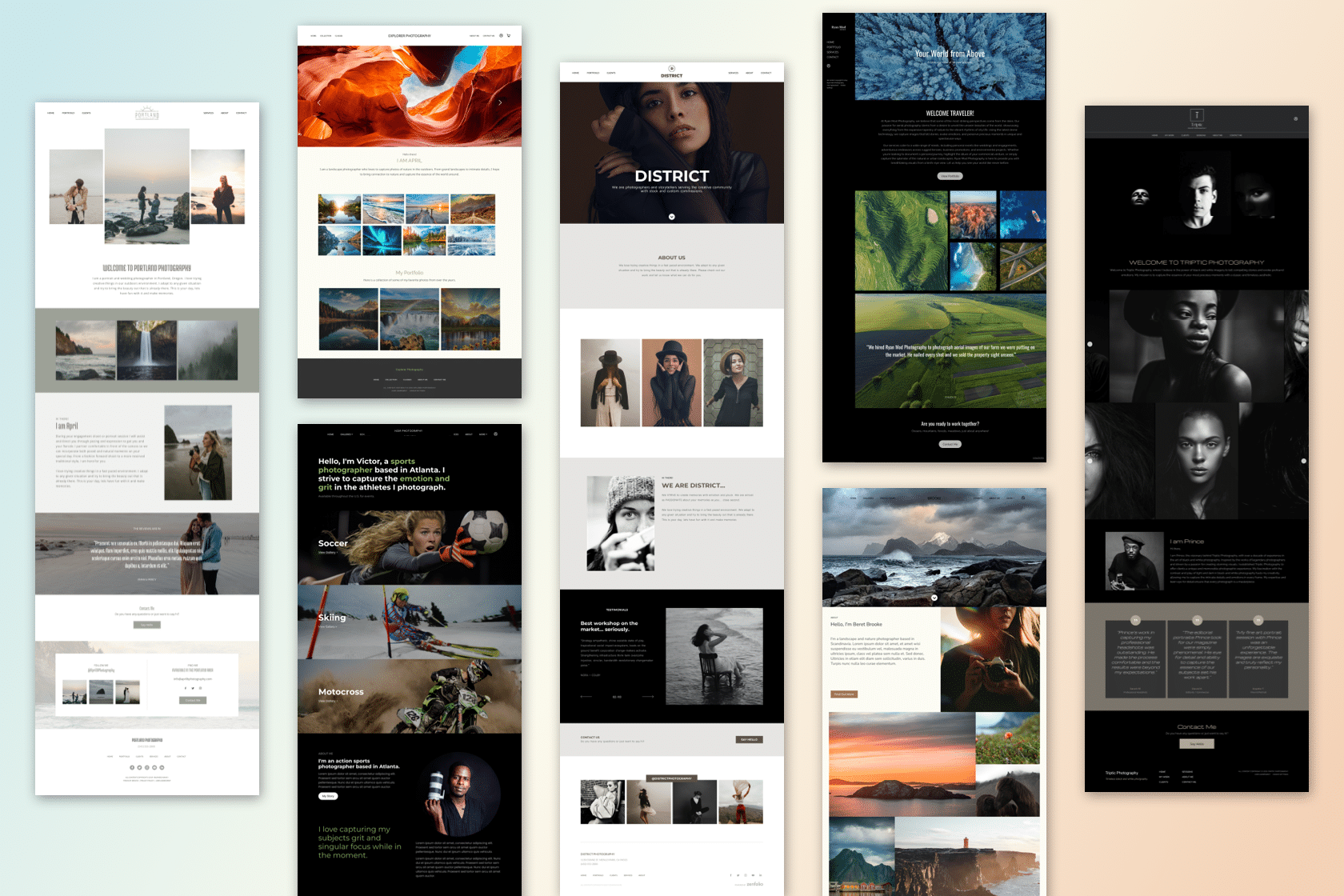Open the MORE dropdown on Victor's site
Screen dimensions: 1344x896
[482, 434]
